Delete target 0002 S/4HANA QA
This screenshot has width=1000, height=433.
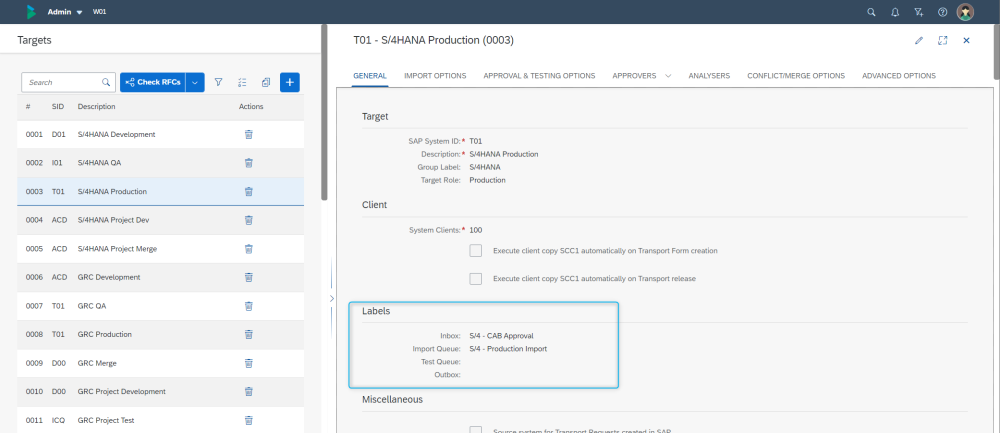point(249,163)
